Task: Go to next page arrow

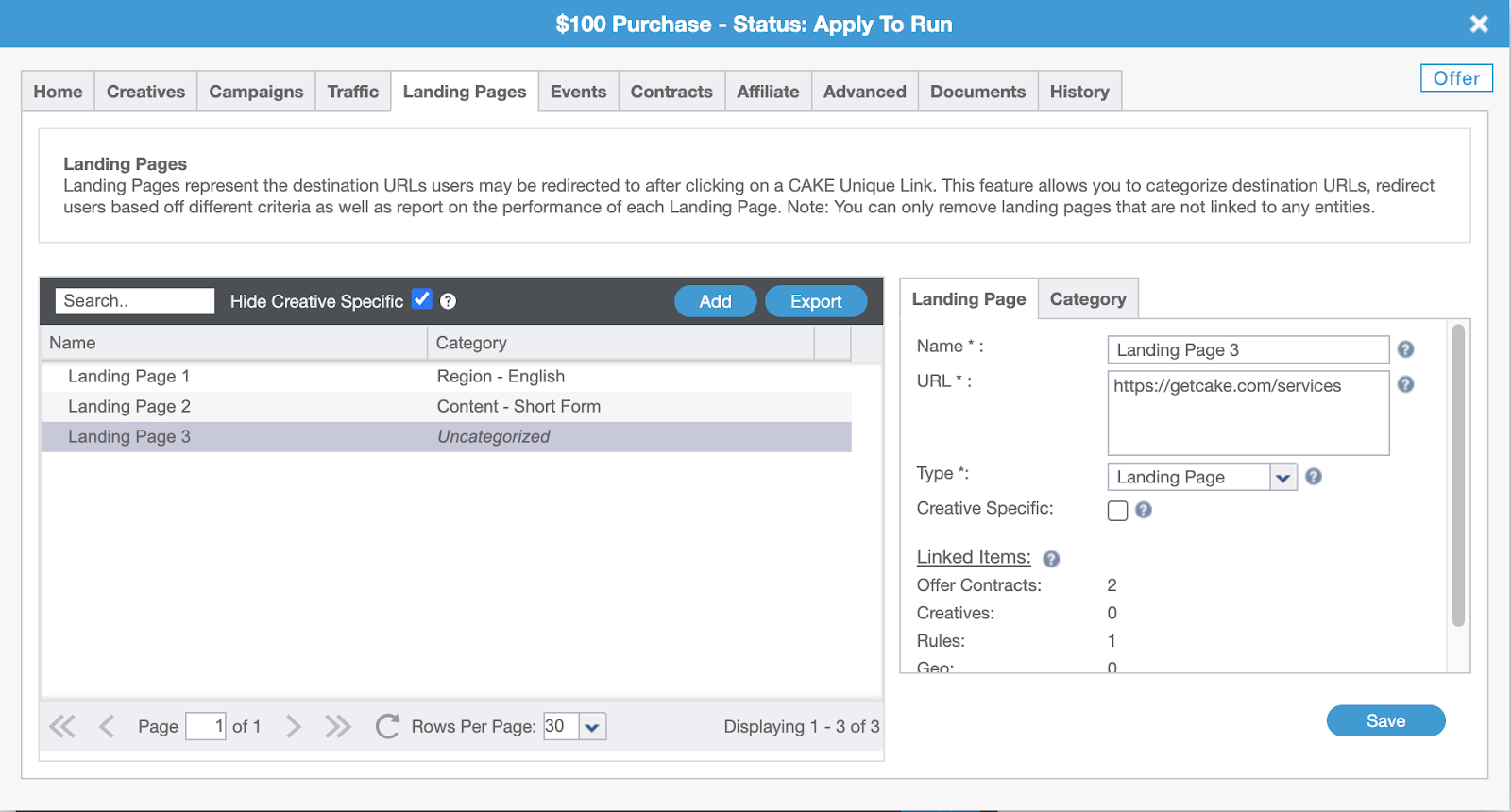Action: point(294,726)
